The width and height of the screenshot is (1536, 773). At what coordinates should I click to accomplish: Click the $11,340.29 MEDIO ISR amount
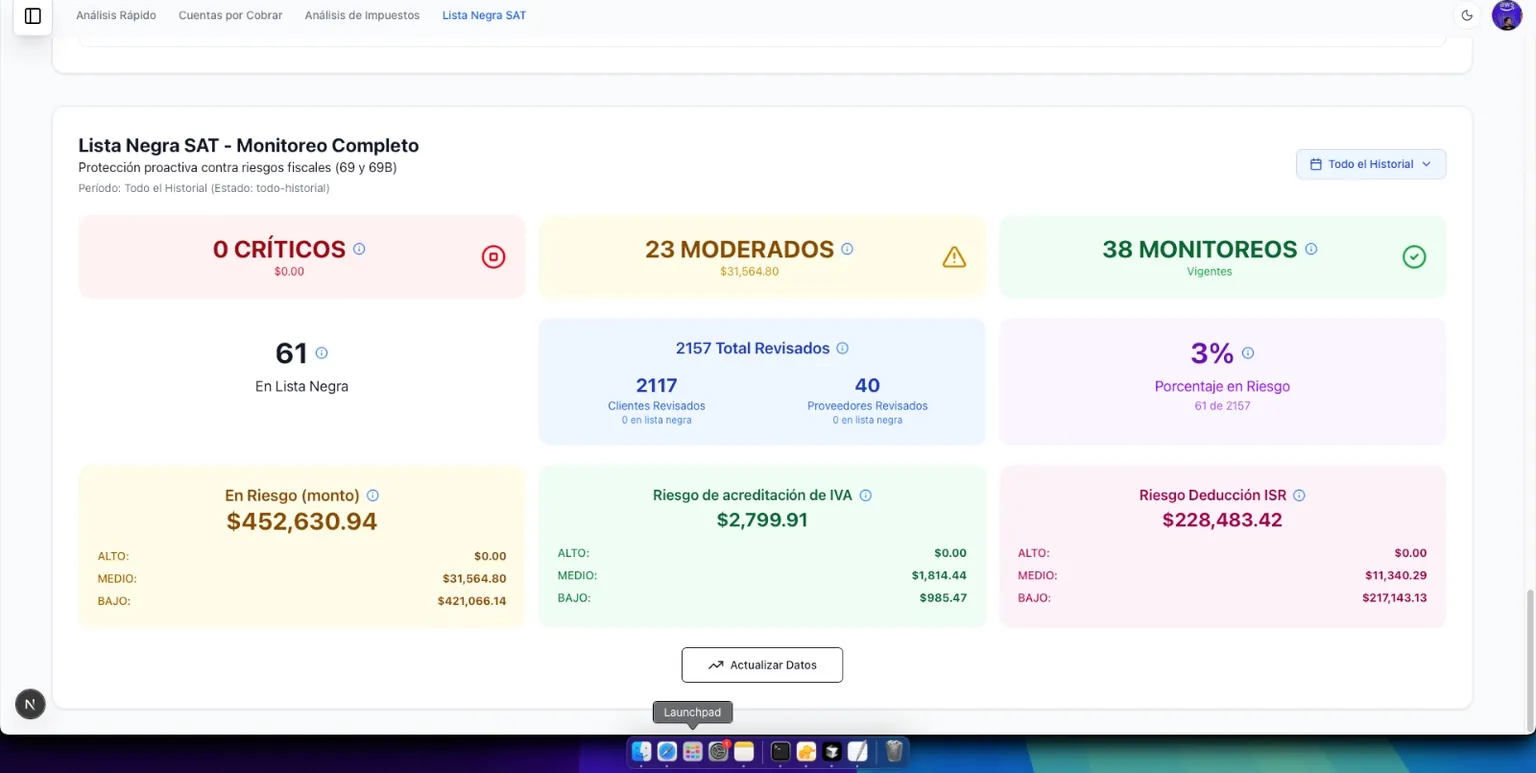click(1396, 575)
